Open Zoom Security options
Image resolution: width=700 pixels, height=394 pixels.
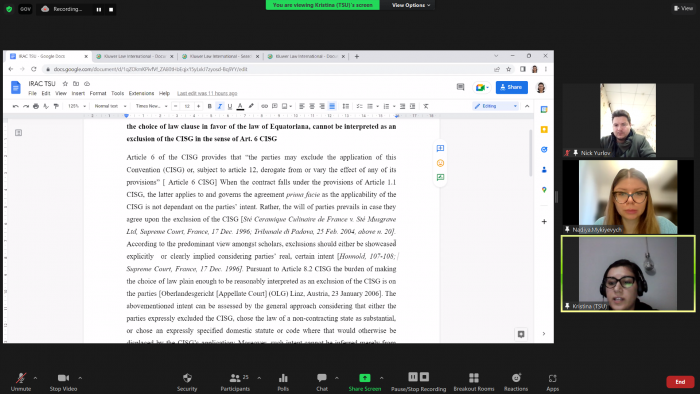click(187, 382)
